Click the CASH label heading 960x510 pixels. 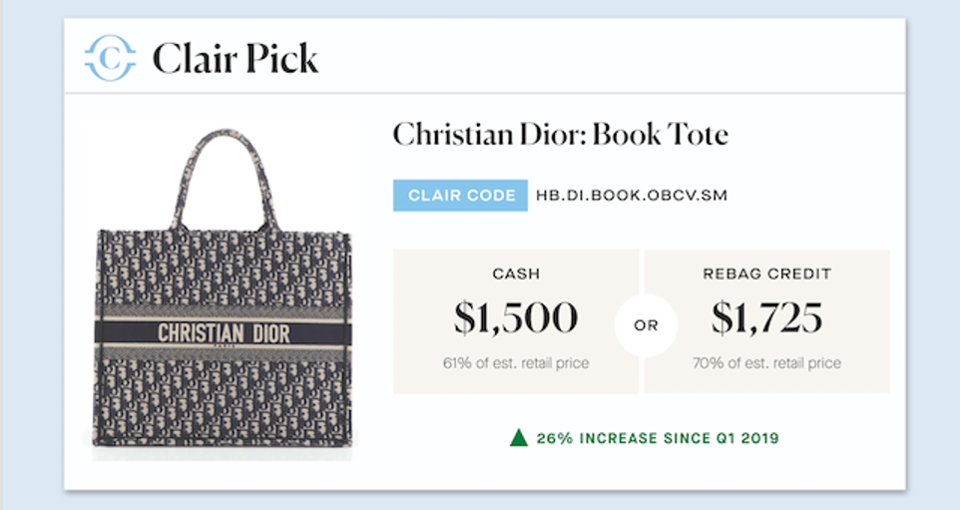[516, 274]
